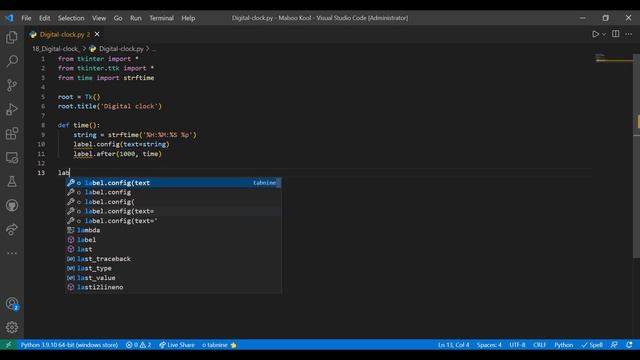Screen dimensions: 640x360
Task: Choose the label.config(text= suggestion
Action: tap(173, 211)
